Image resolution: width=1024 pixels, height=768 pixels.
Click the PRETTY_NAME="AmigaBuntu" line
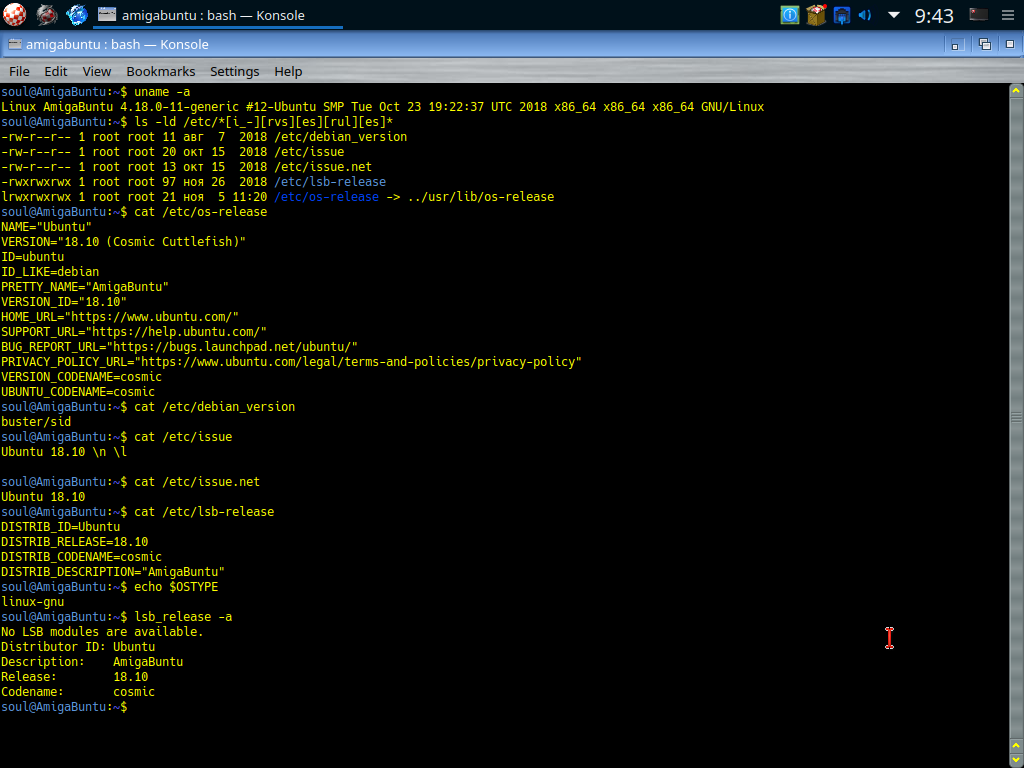85,287
